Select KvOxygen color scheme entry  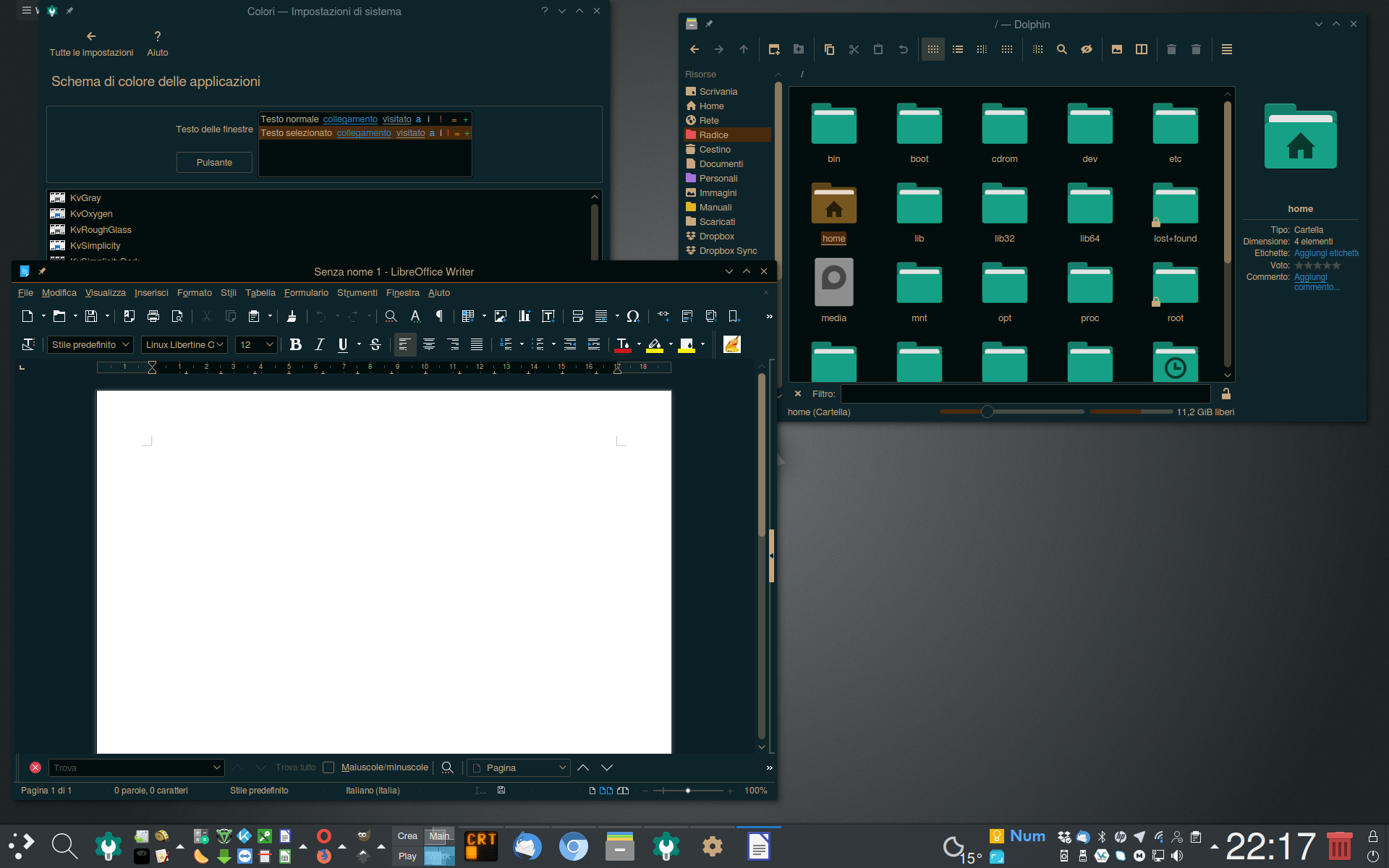point(91,214)
